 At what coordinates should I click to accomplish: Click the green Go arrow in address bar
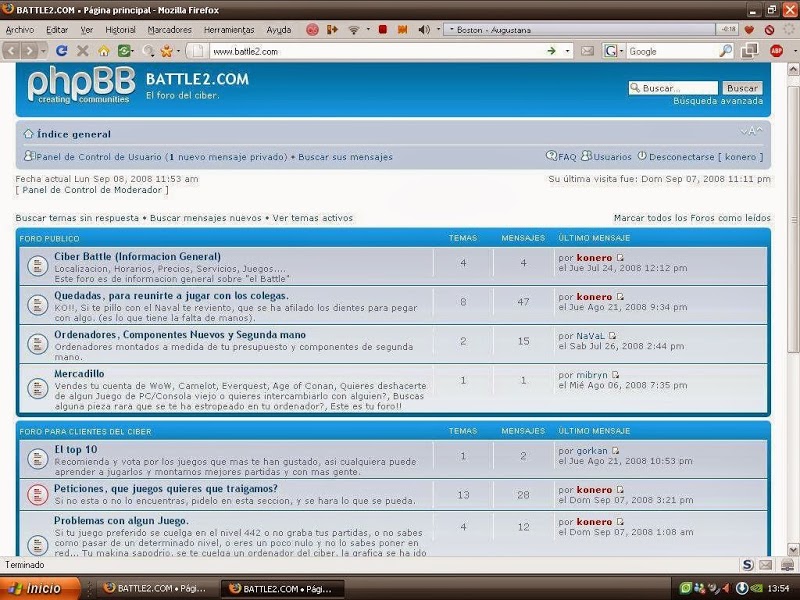pyautogui.click(x=551, y=51)
